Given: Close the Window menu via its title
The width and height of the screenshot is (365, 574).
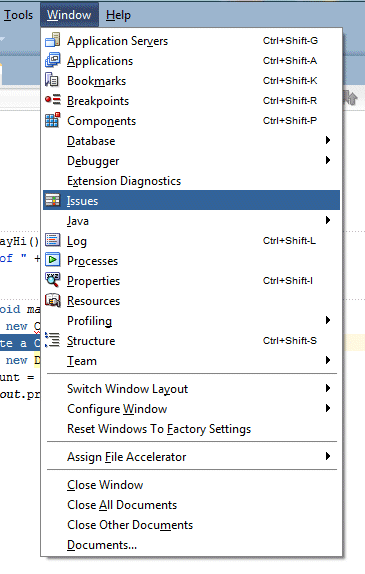Looking at the screenshot, I should (x=69, y=15).
